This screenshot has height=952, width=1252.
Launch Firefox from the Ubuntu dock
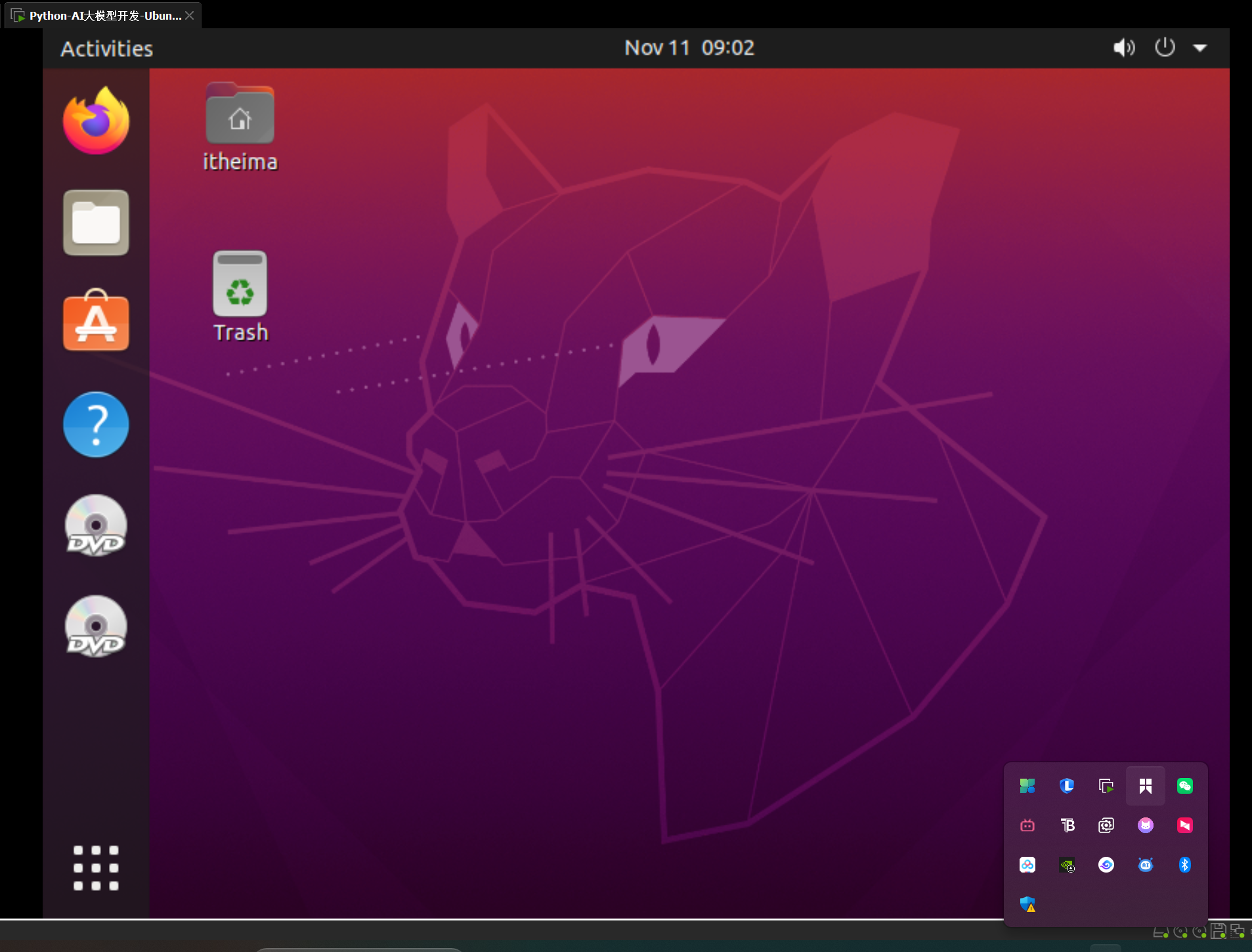pyautogui.click(x=96, y=121)
